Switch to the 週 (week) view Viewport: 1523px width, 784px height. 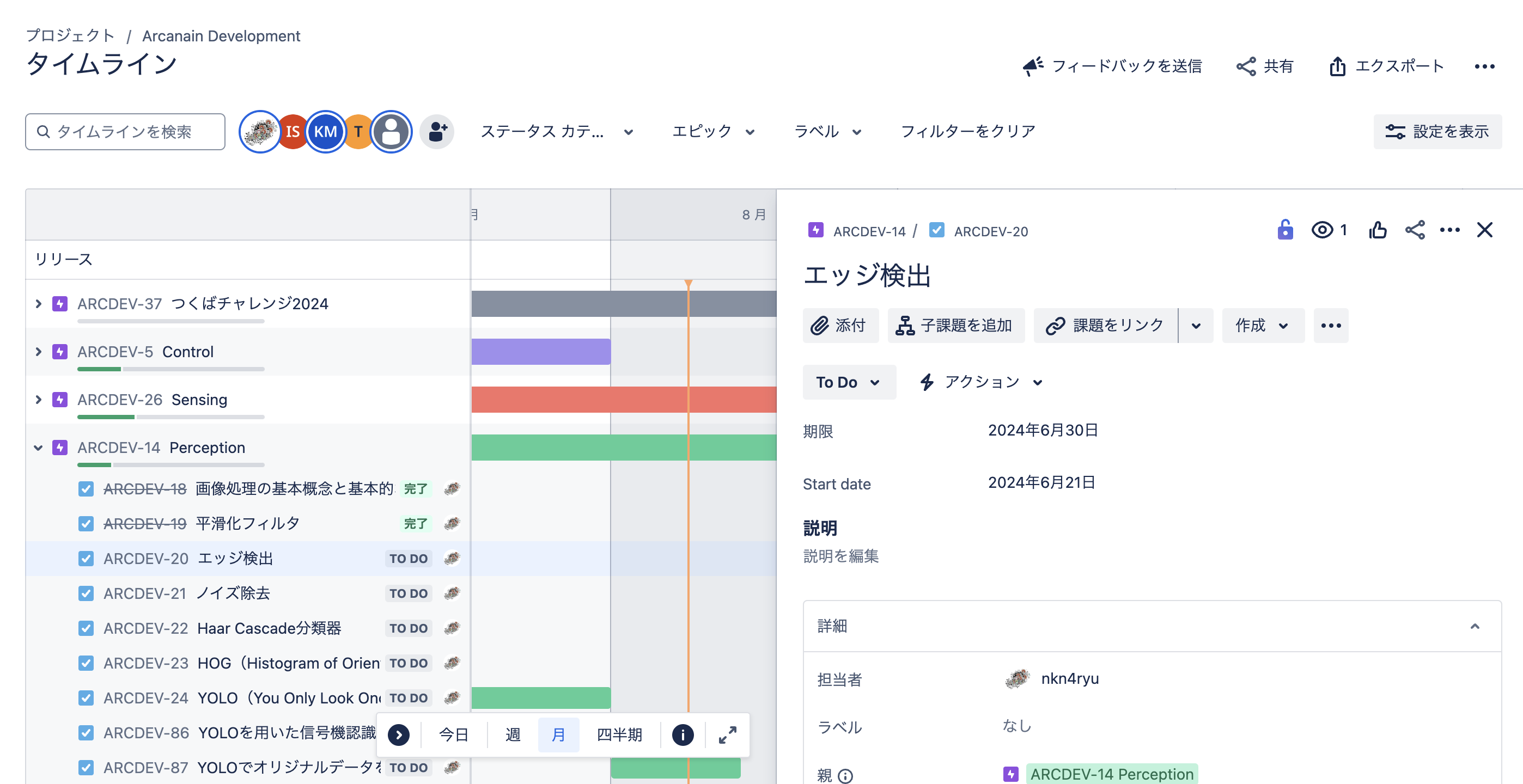[x=512, y=734]
